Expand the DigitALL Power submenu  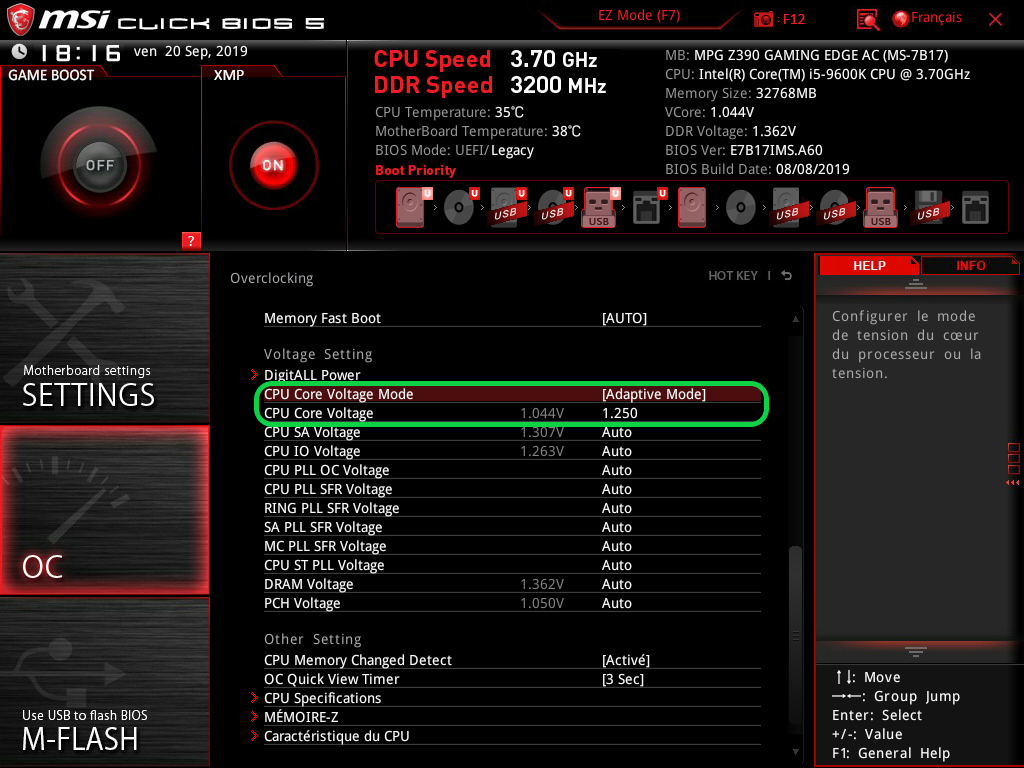click(312, 375)
